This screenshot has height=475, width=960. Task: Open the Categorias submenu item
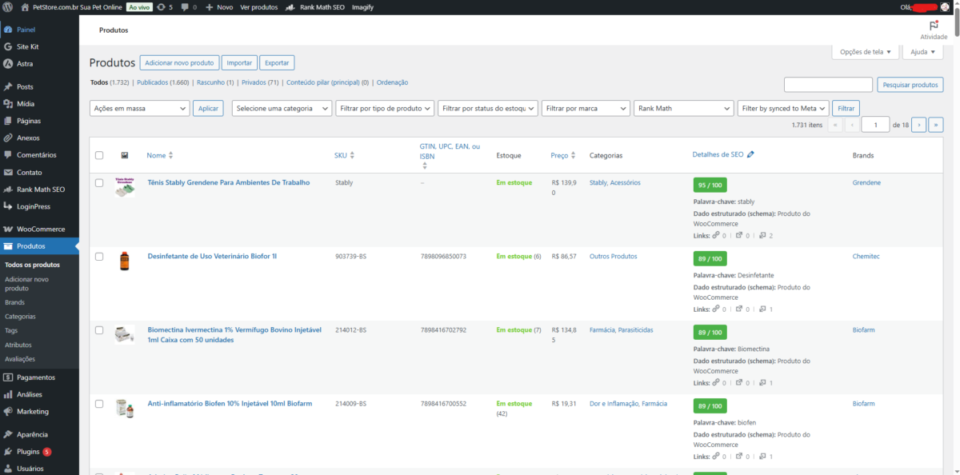[20, 316]
